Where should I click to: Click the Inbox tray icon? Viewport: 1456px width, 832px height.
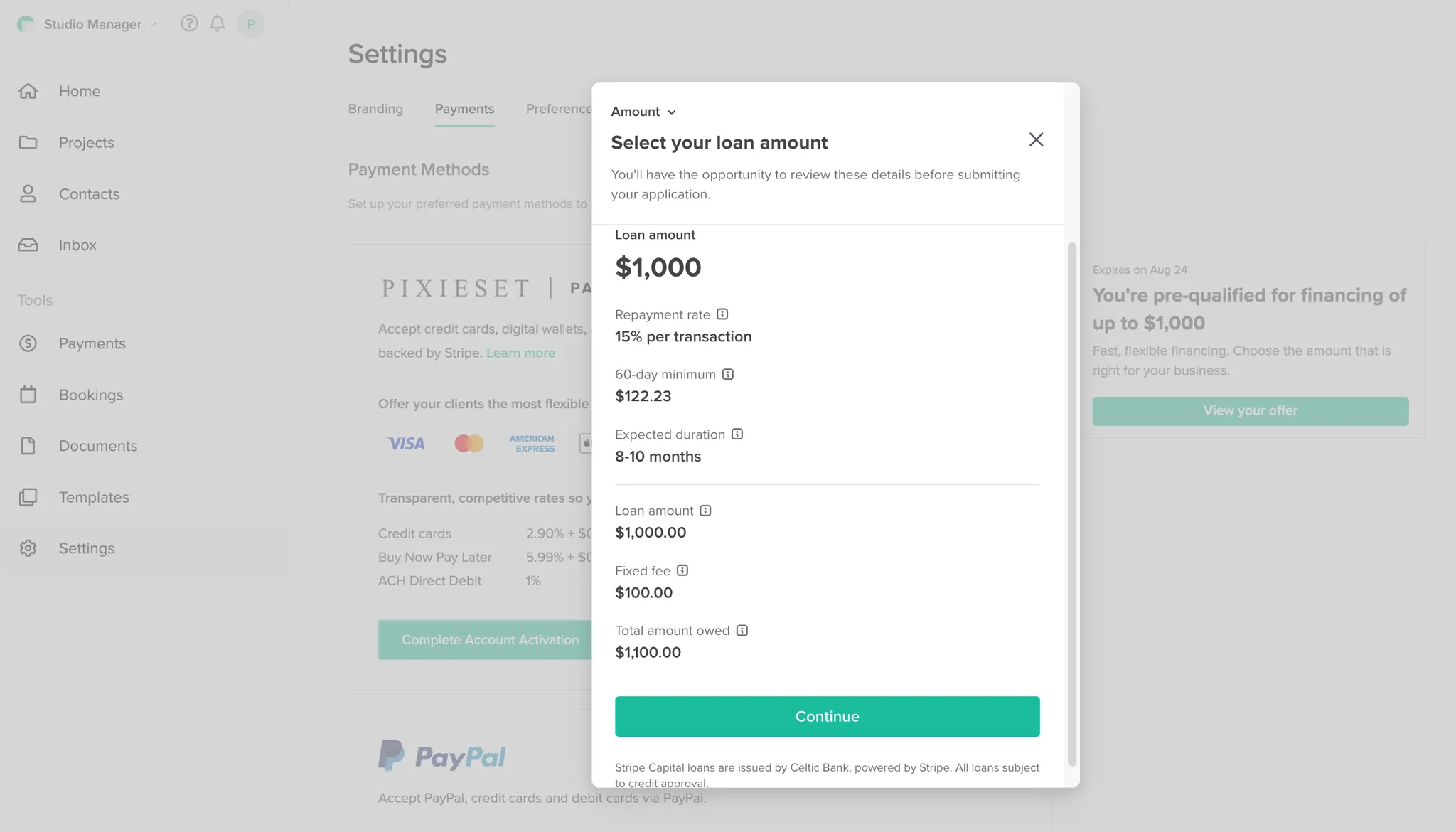28,245
